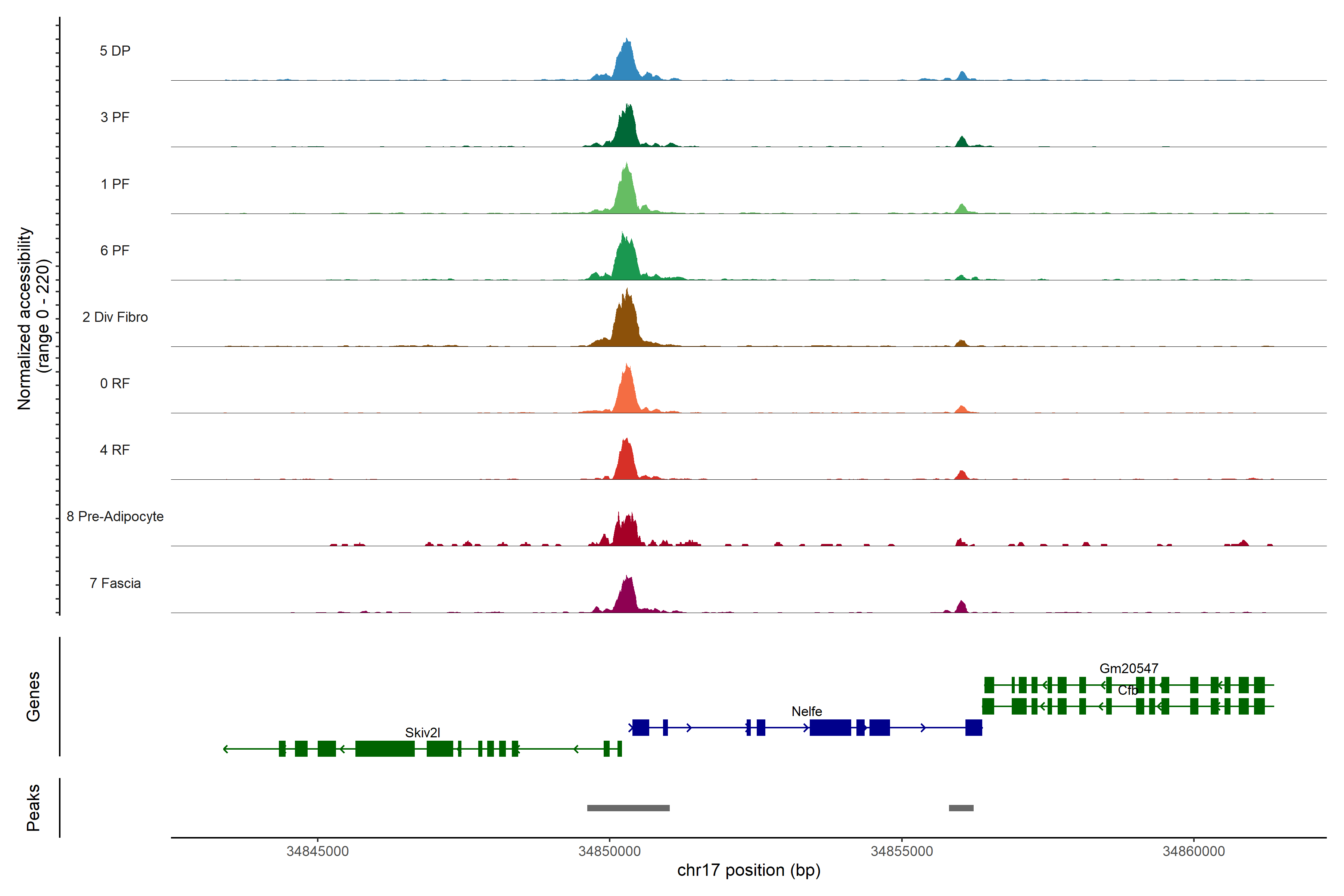Click the largest Nelfe blue exon block
The image size is (1344, 896).
[x=830, y=727]
